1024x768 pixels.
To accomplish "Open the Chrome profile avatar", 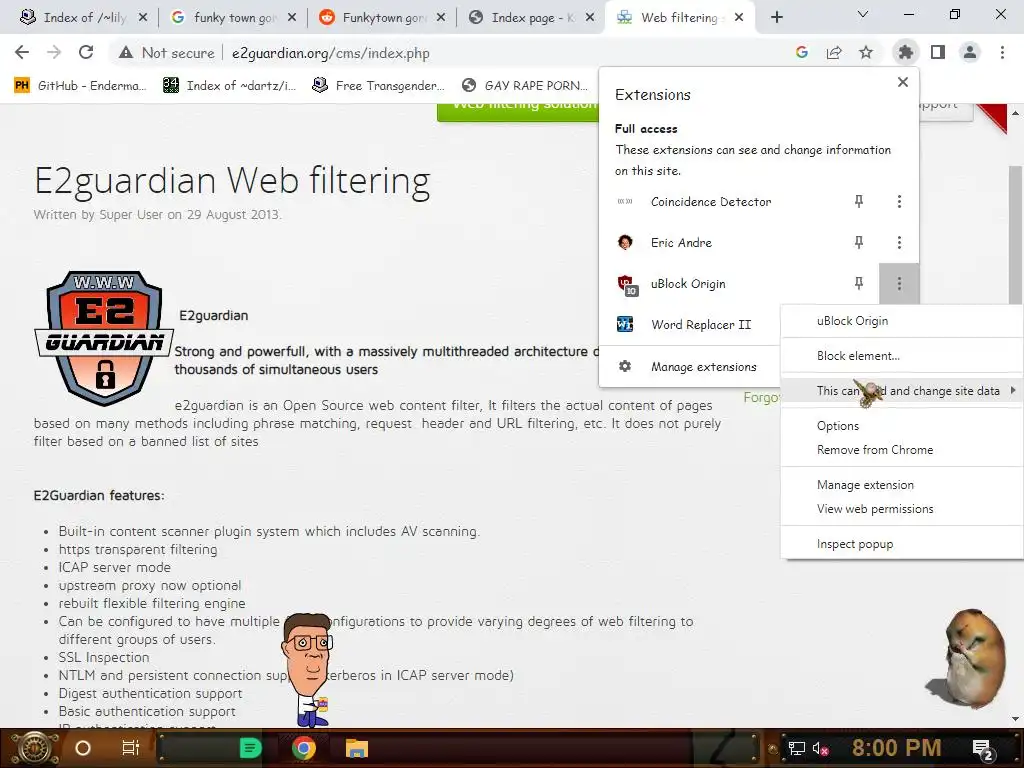I will pos(970,52).
